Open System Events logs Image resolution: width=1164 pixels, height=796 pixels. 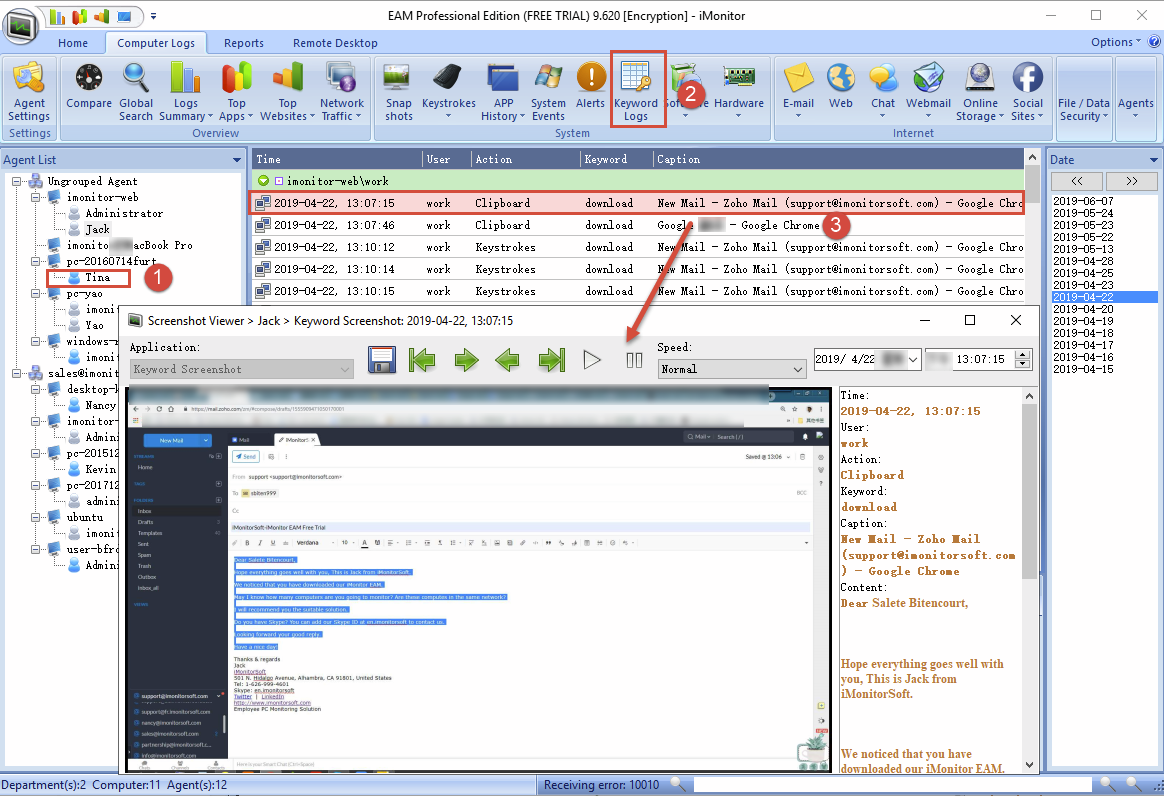click(548, 92)
